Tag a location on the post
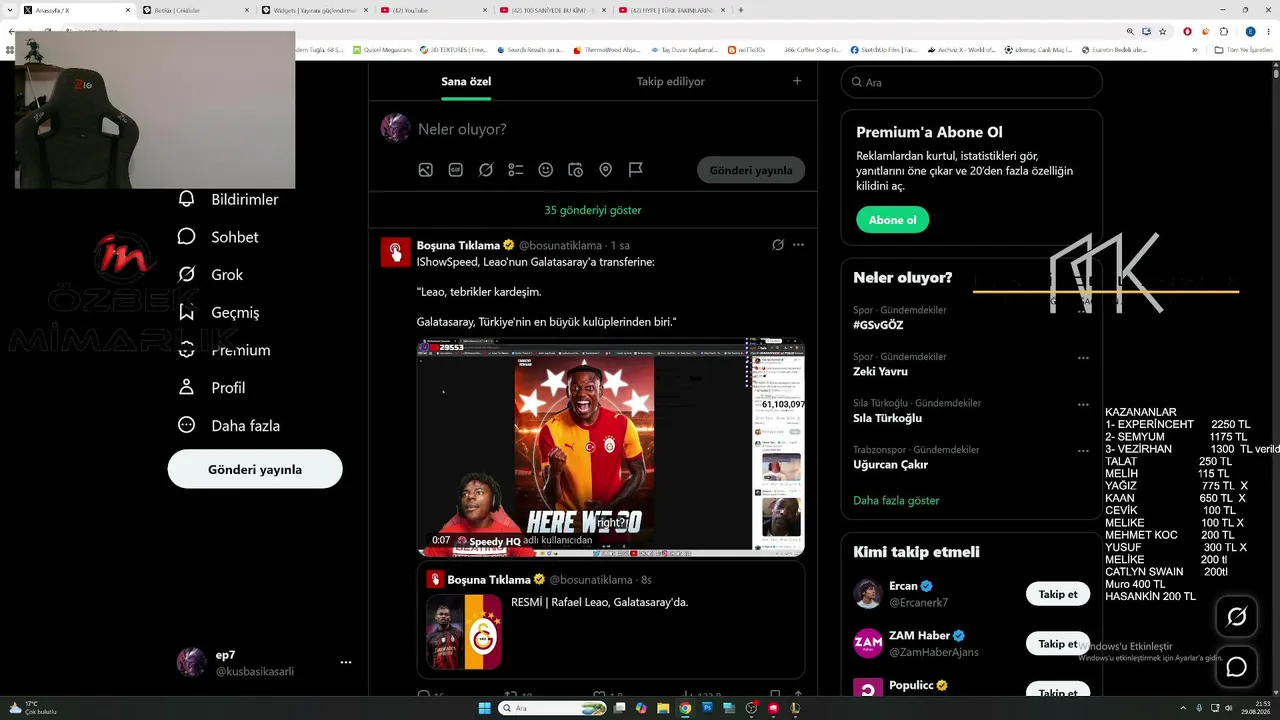Screen dimensions: 1280x720 (x=606, y=170)
